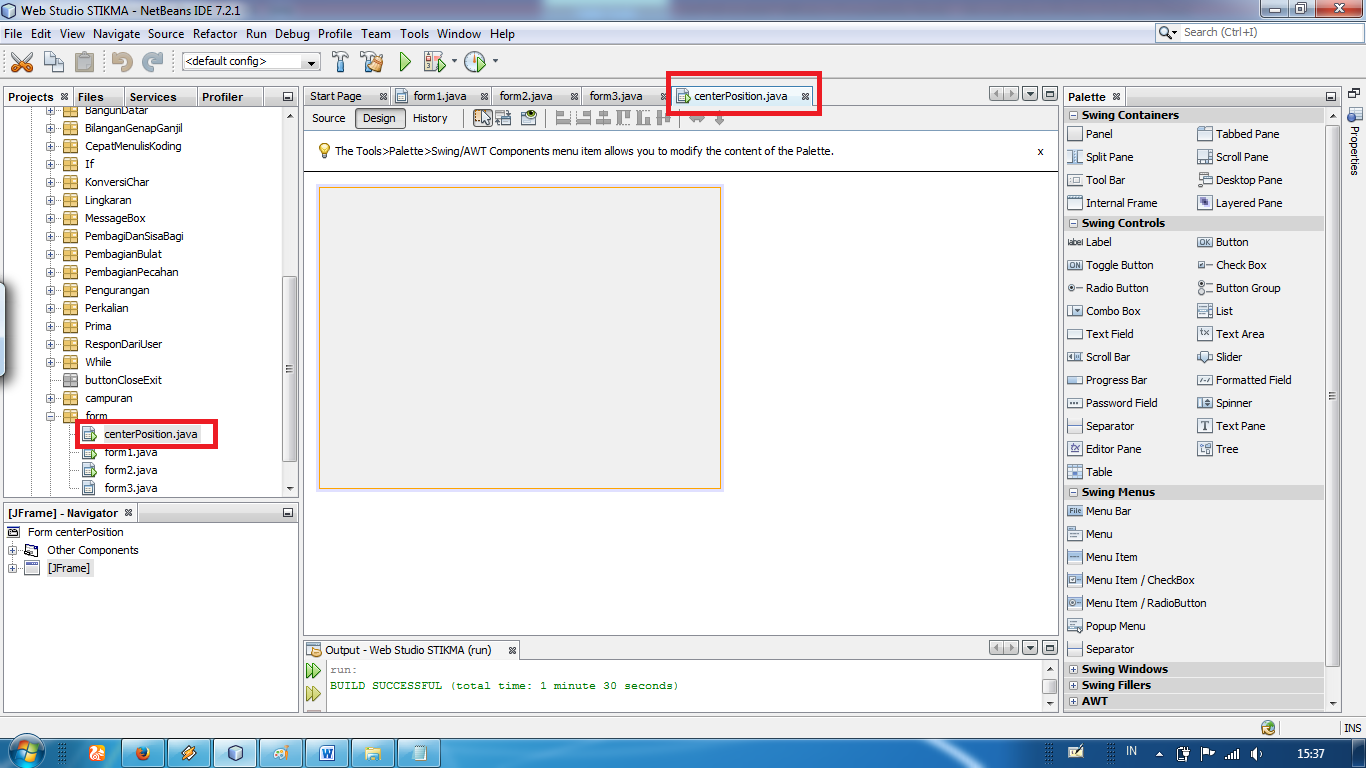This screenshot has width=1366, height=768.
Task: Open the Refactor menu
Action: [x=215, y=33]
